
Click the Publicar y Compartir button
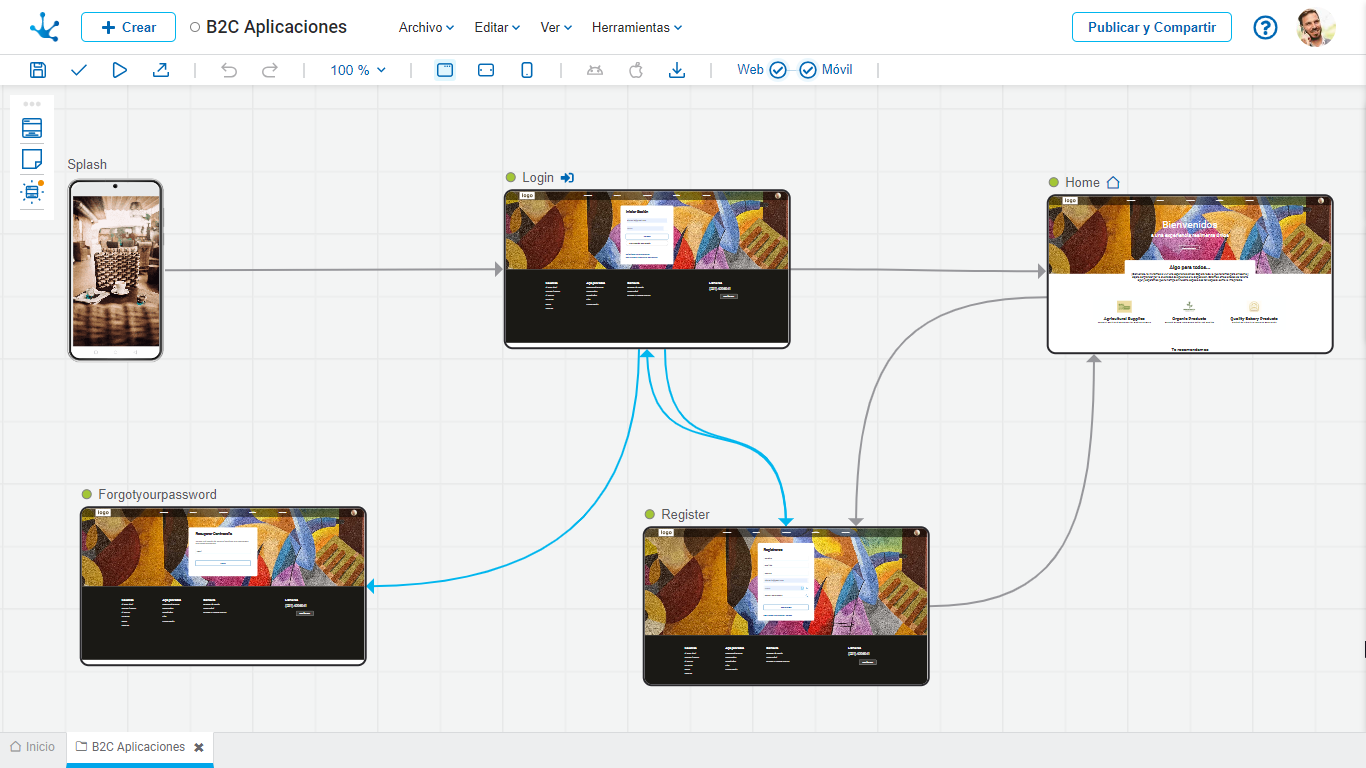point(1151,27)
